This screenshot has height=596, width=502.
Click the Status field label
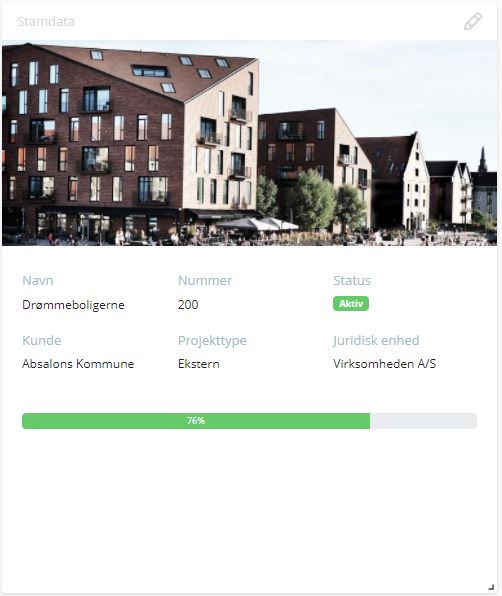tap(352, 281)
